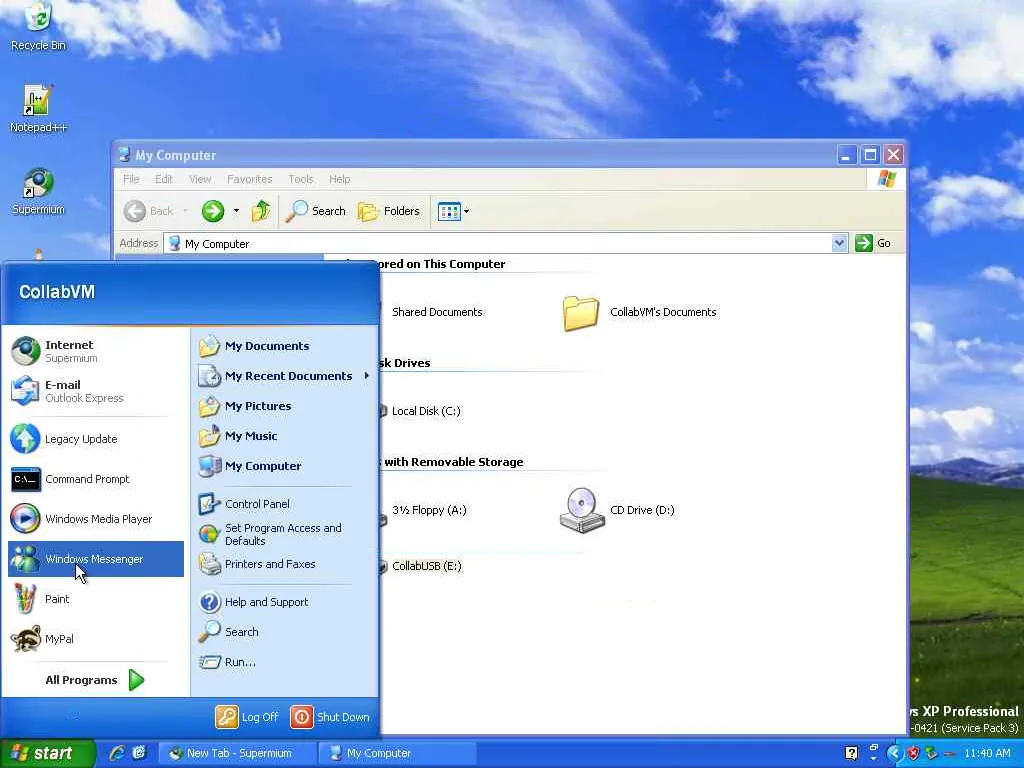Launch E-mail Outlook Express entry
Screen dimensions: 1024x768
point(95,391)
